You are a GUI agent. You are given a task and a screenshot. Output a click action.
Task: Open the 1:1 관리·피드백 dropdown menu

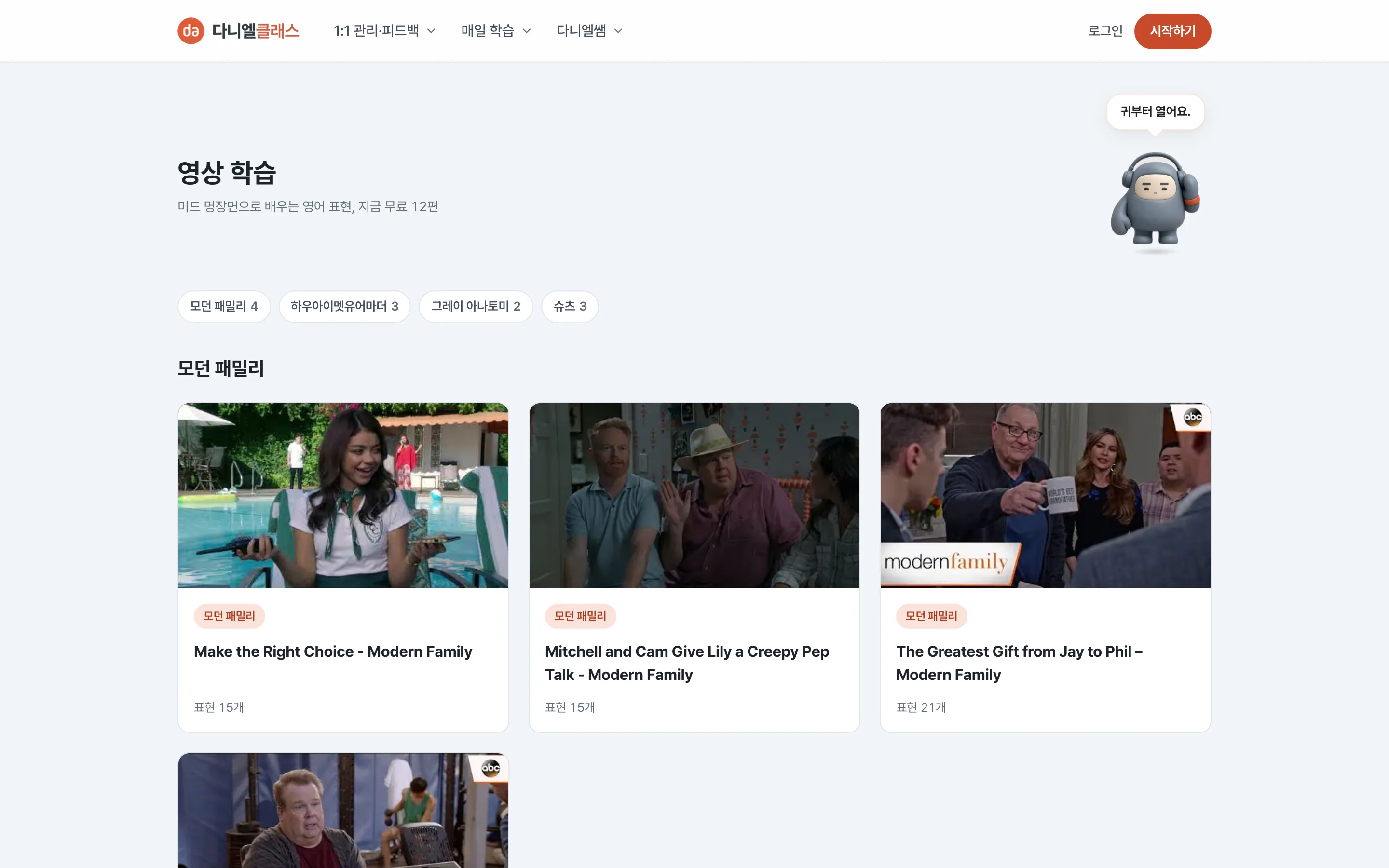pos(384,31)
